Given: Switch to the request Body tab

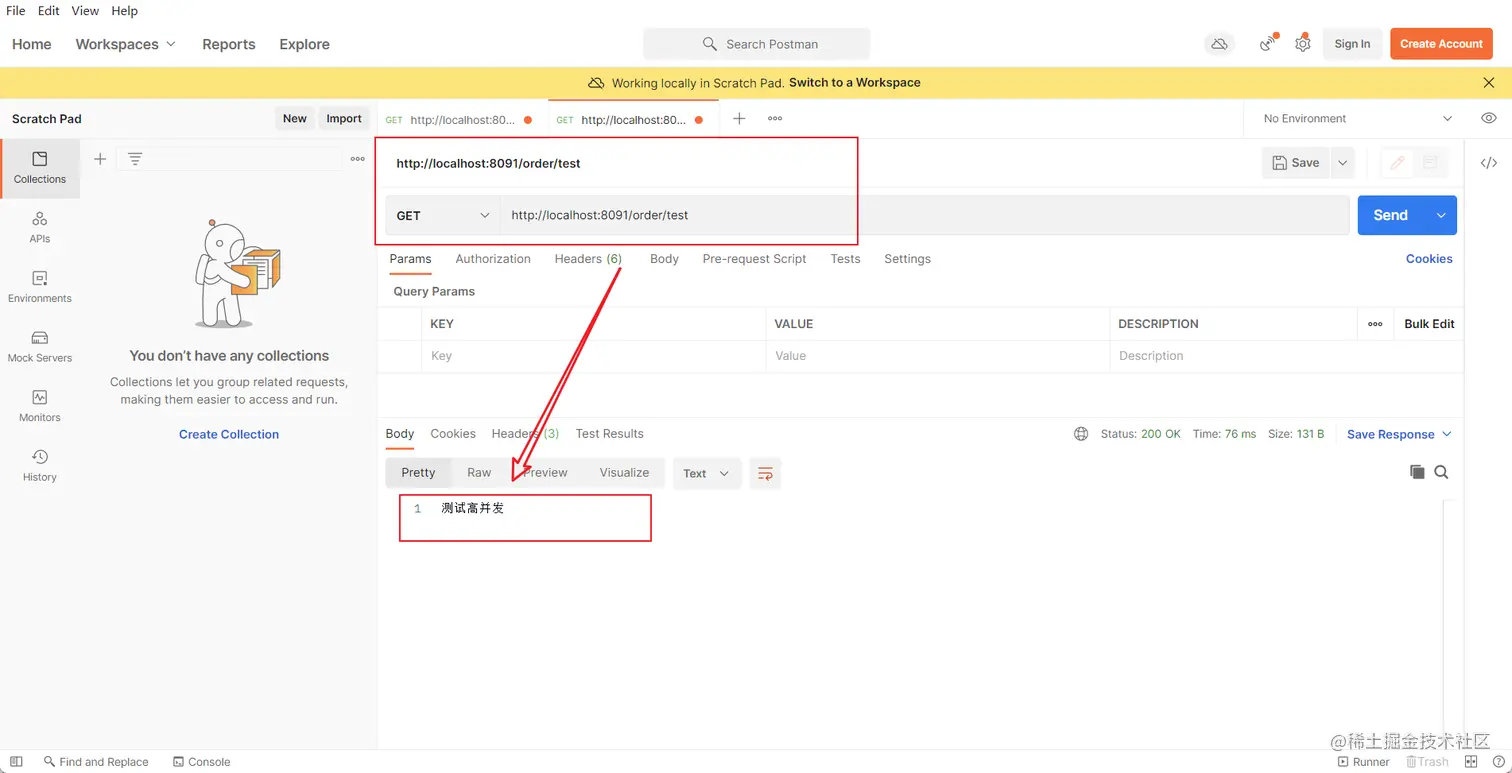Looking at the screenshot, I should coord(664,259).
